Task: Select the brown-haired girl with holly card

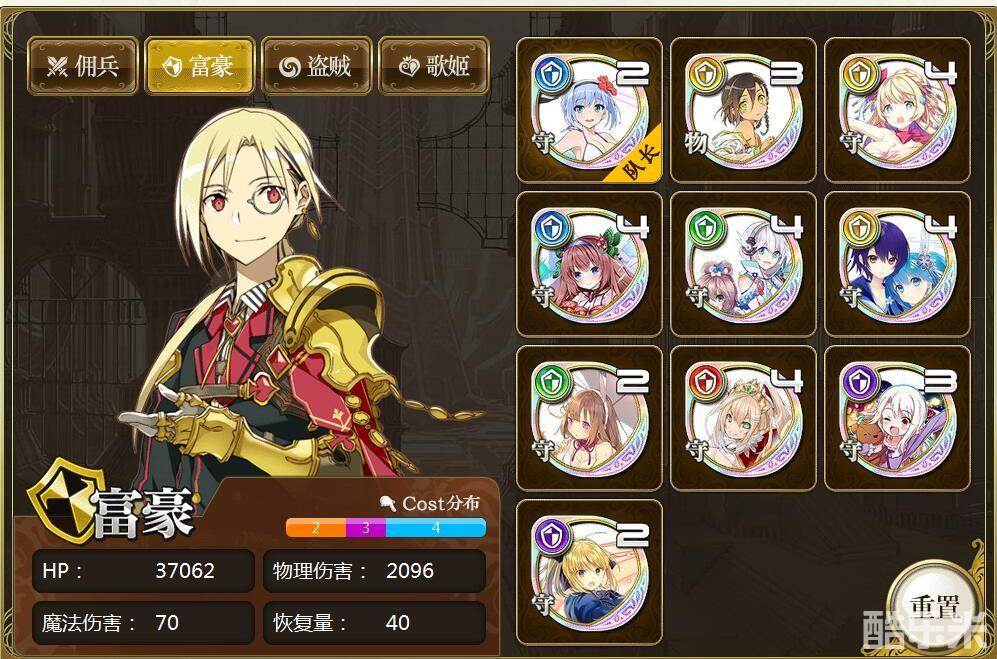Action: point(589,264)
